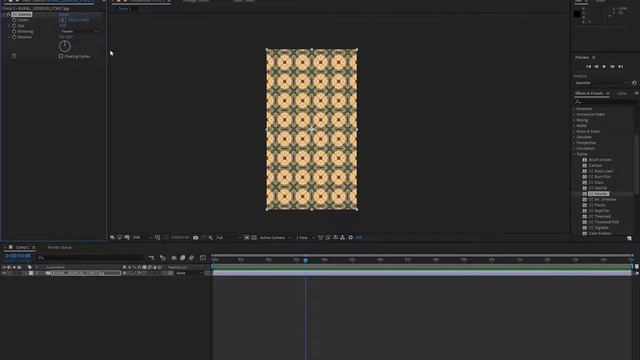
Task: Select the CC Glass effect
Action: (x=596, y=182)
